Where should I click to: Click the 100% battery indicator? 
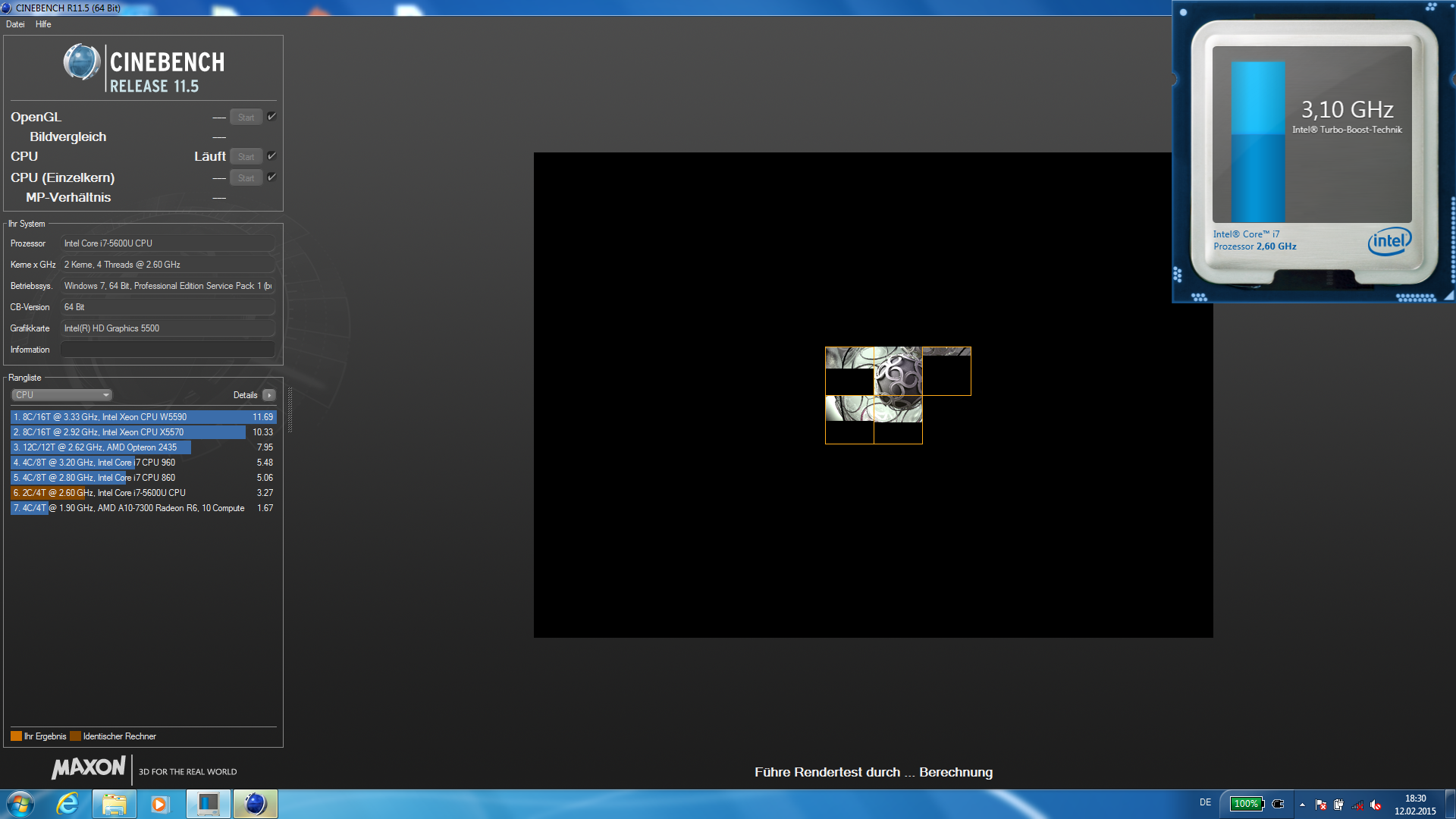pyautogui.click(x=1247, y=804)
